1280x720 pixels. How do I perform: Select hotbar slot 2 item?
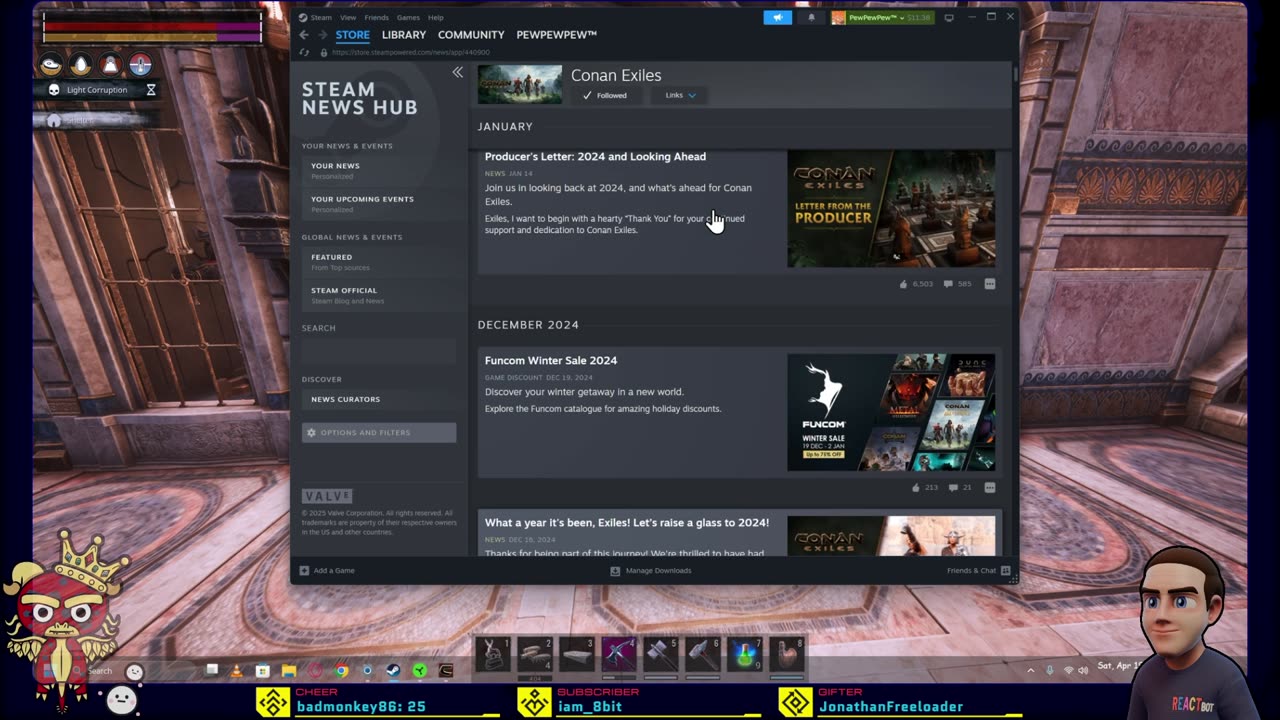(x=534, y=654)
